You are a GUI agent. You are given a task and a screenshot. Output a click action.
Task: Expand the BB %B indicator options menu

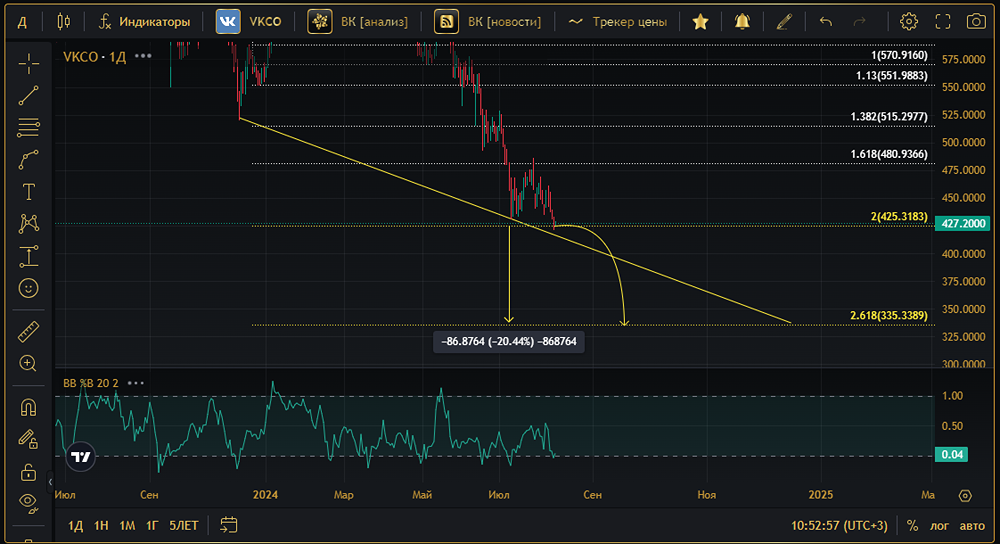tap(136, 383)
